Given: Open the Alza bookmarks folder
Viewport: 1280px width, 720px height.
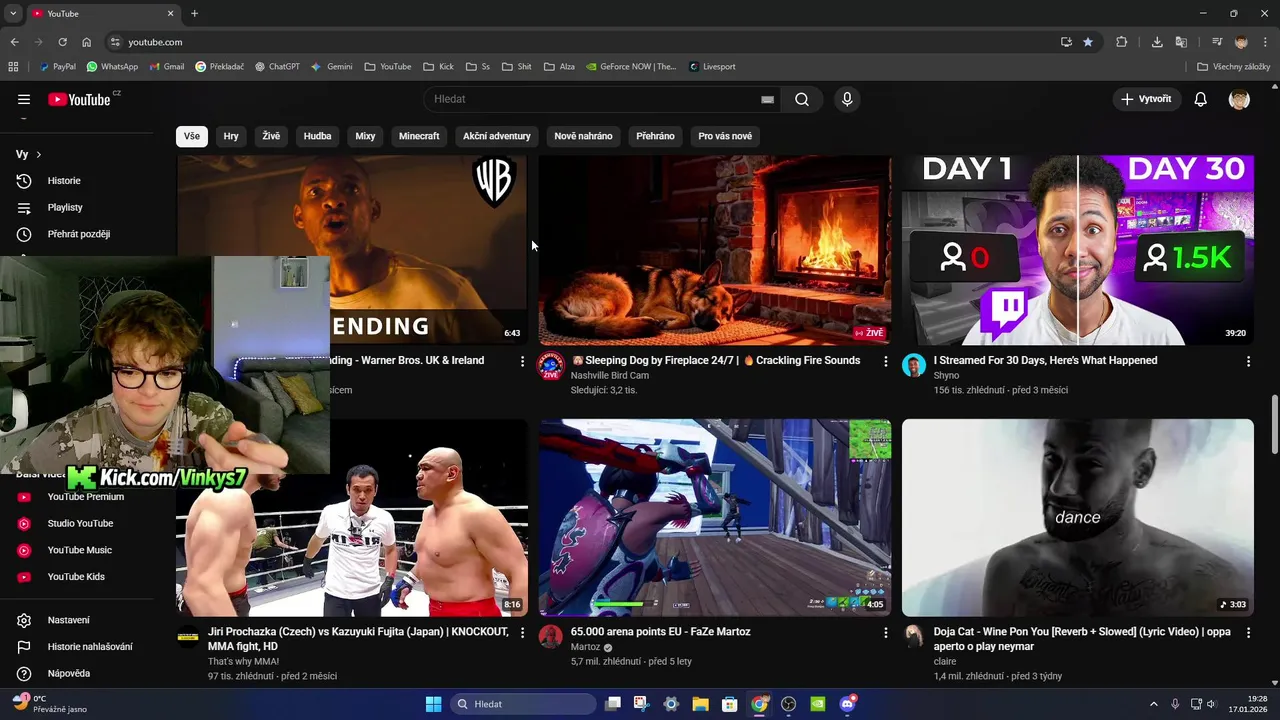Looking at the screenshot, I should pyautogui.click(x=559, y=67).
